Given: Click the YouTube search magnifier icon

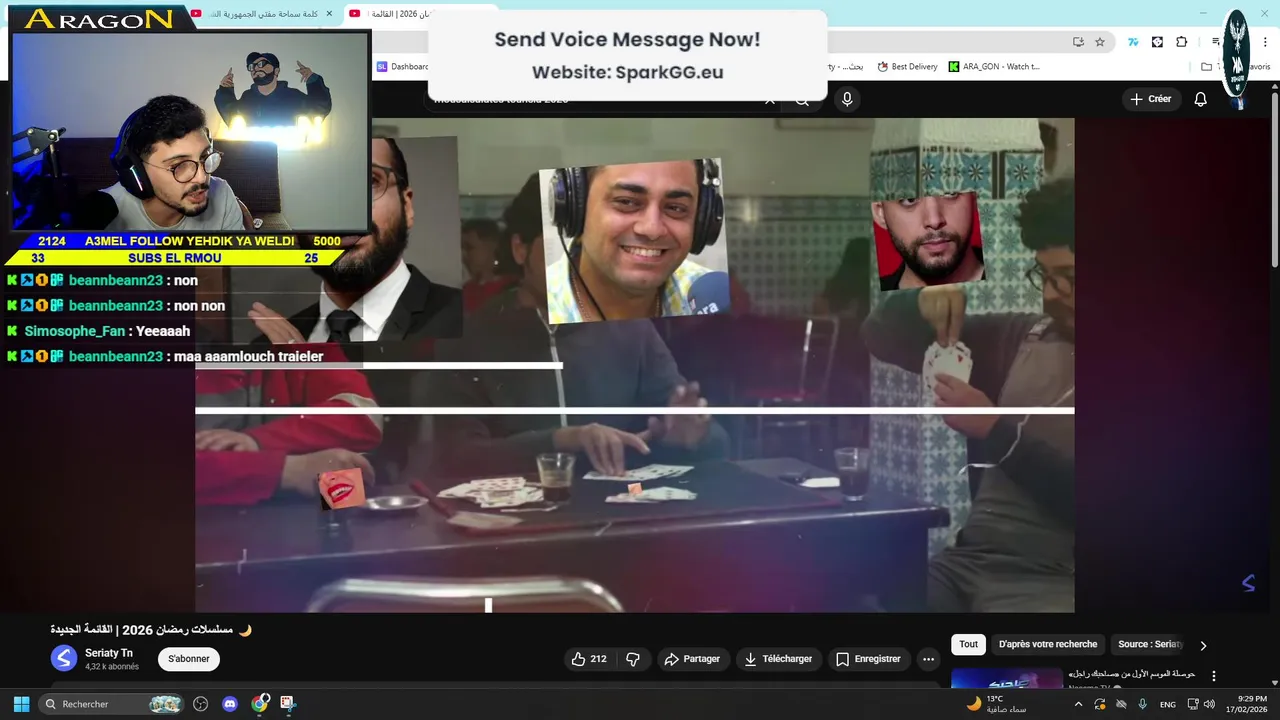Looking at the screenshot, I should point(802,100).
